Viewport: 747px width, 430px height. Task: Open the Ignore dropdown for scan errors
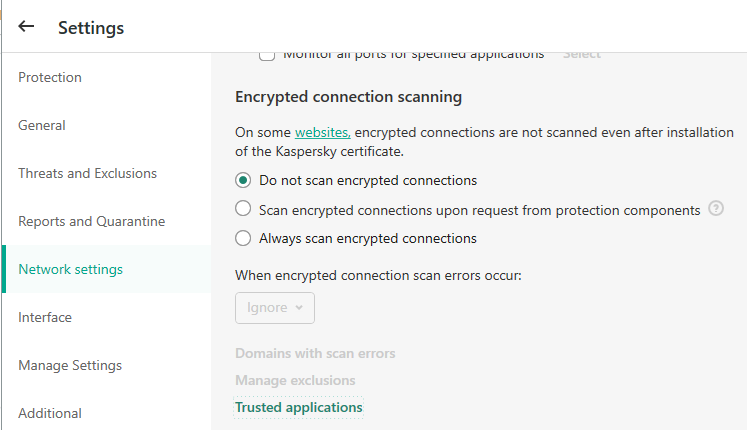[275, 308]
